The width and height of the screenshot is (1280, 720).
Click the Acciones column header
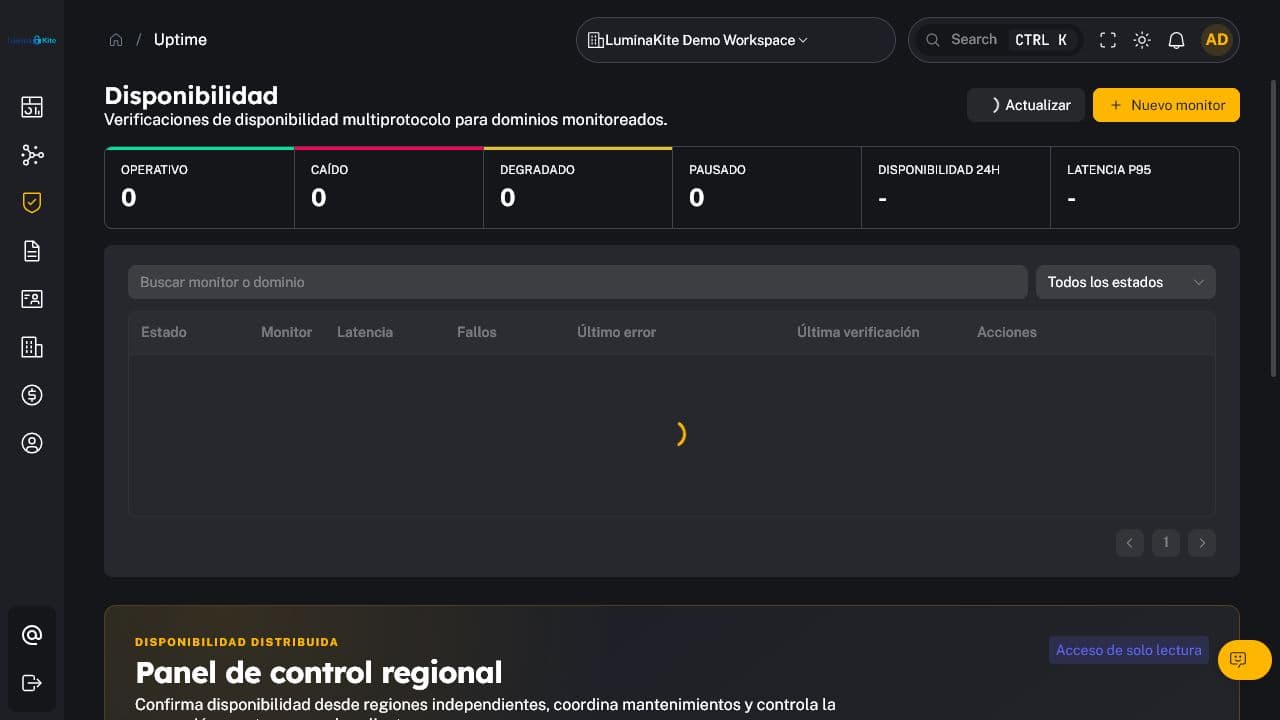point(1007,332)
